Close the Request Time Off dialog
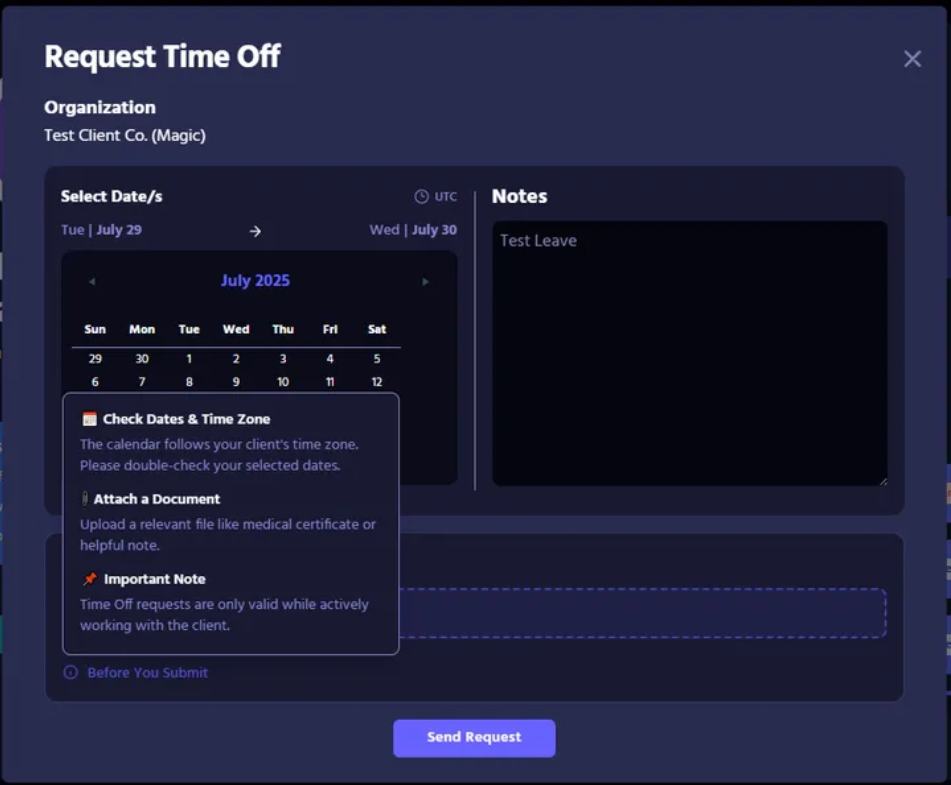951x785 pixels. click(912, 59)
